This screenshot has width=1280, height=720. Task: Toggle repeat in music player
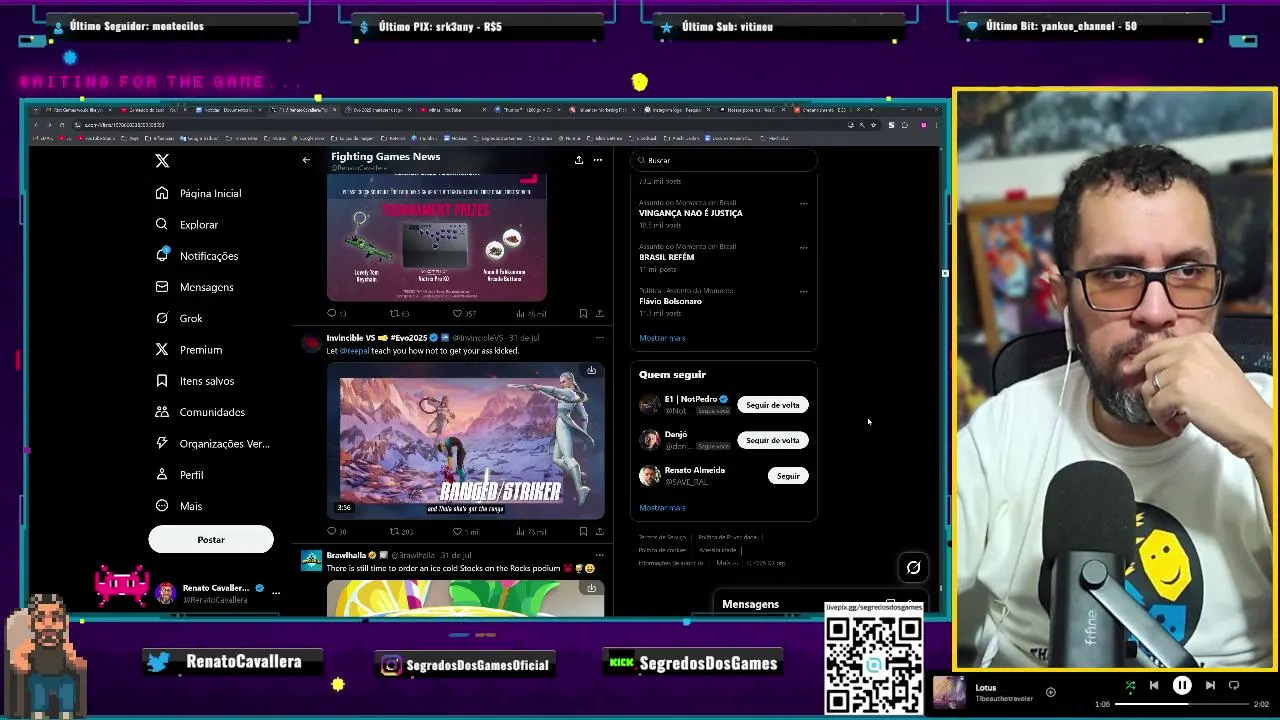1234,685
